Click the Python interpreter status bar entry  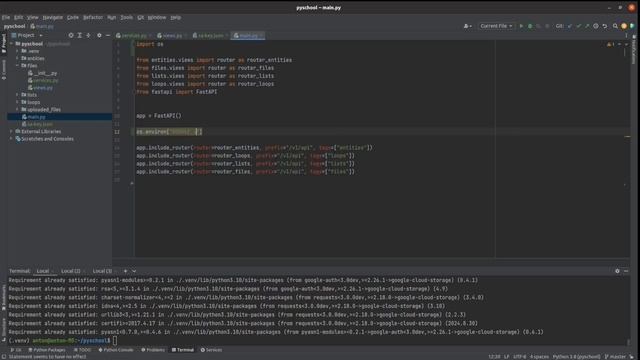[x=577, y=357]
